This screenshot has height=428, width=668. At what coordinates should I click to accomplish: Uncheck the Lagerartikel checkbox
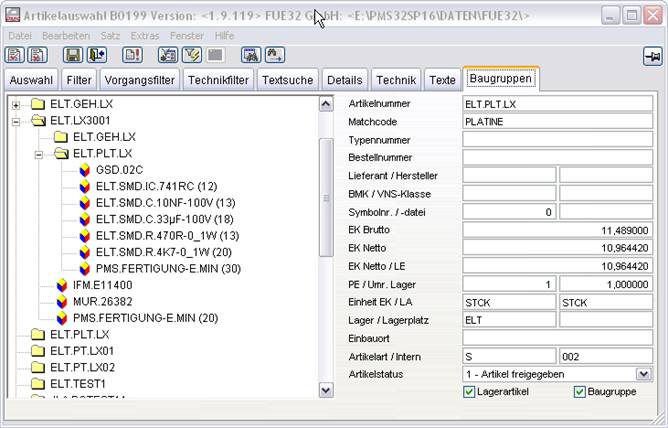[x=470, y=392]
